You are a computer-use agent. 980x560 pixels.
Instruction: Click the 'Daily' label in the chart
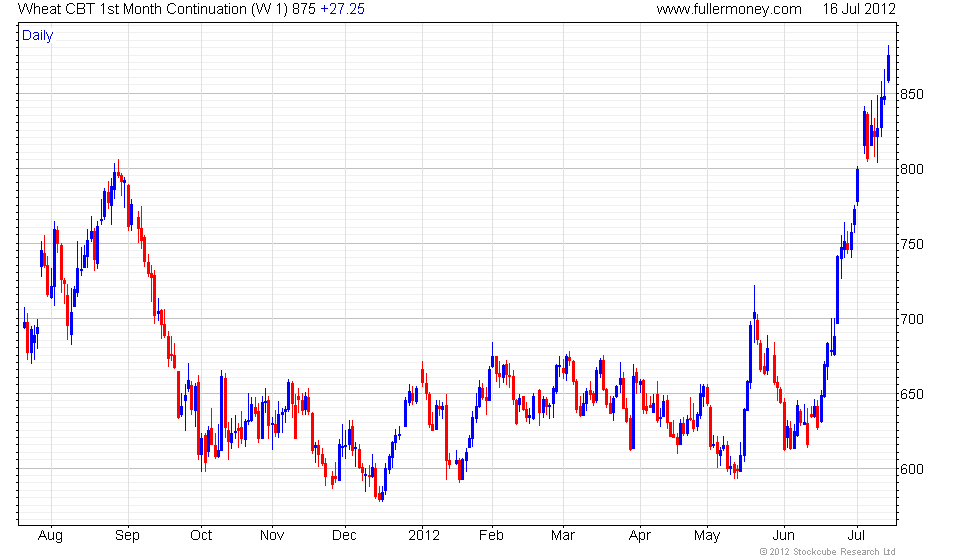38,36
